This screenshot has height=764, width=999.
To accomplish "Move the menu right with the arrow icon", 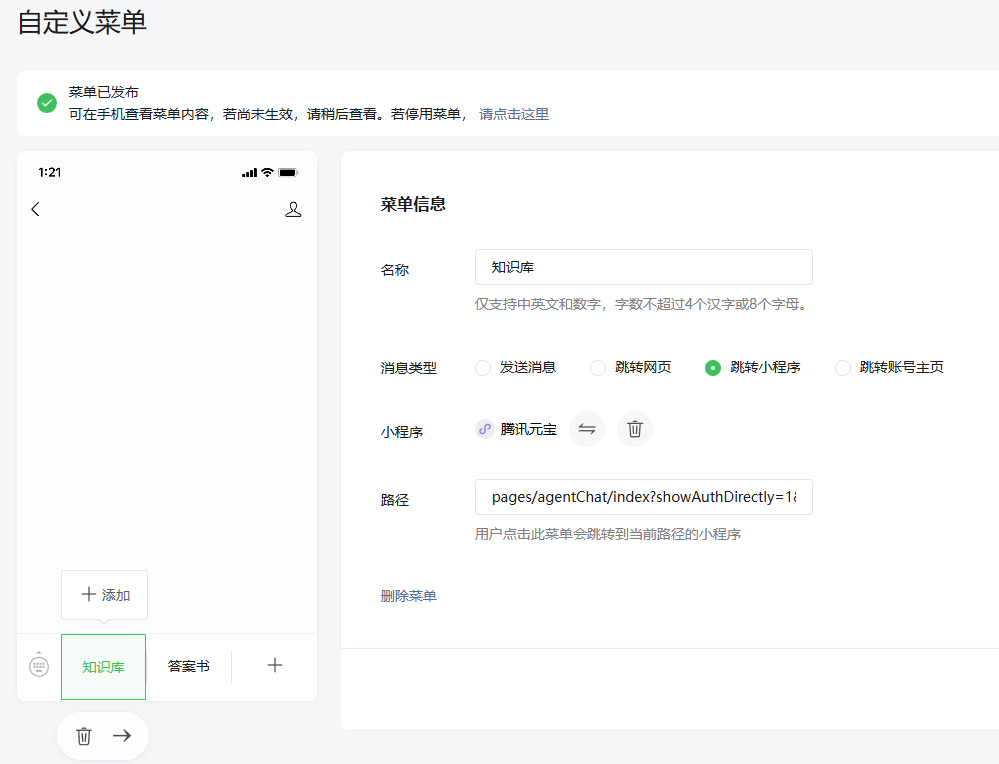I will coord(122,735).
